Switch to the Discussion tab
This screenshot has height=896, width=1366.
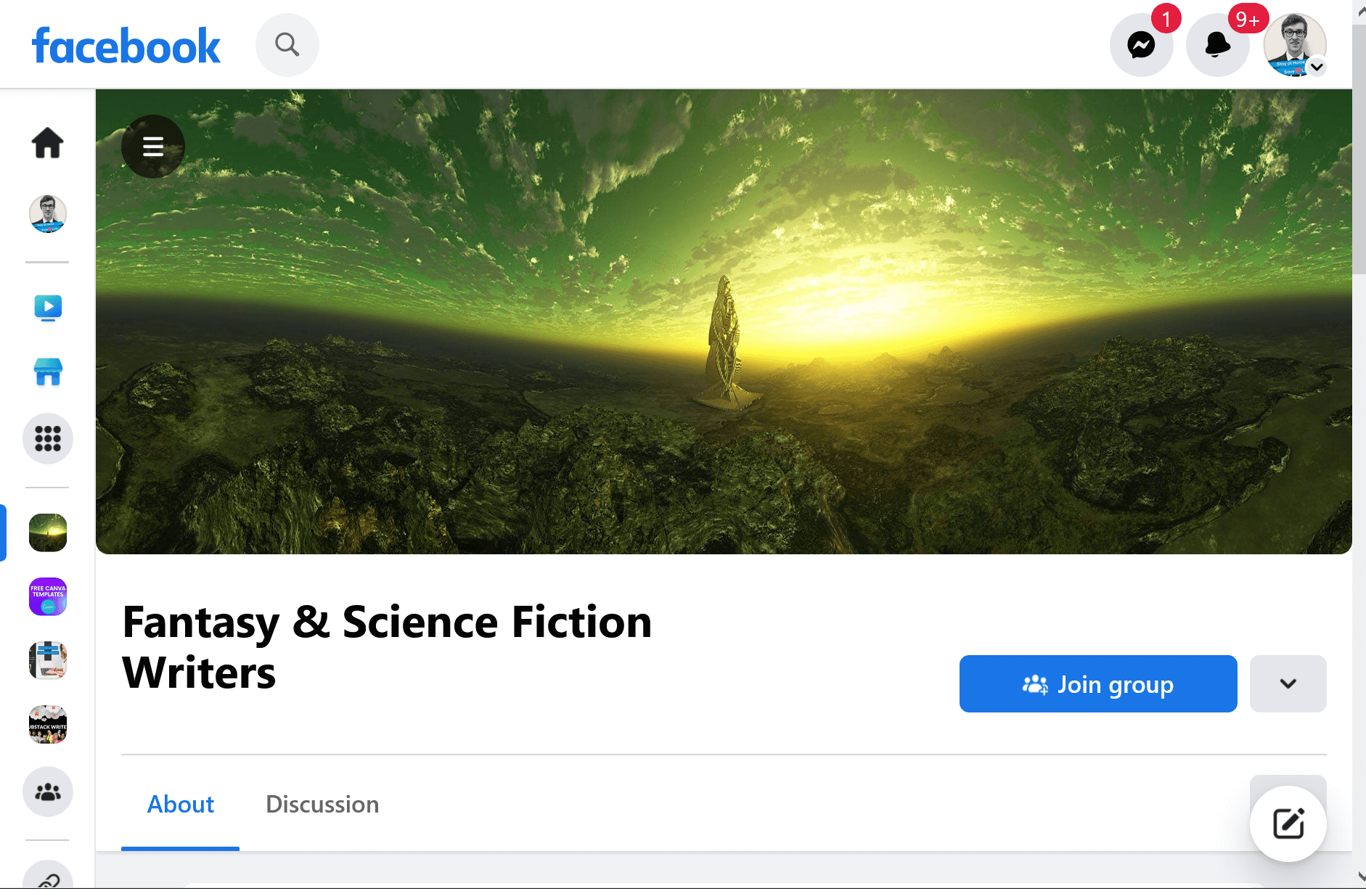(x=322, y=804)
